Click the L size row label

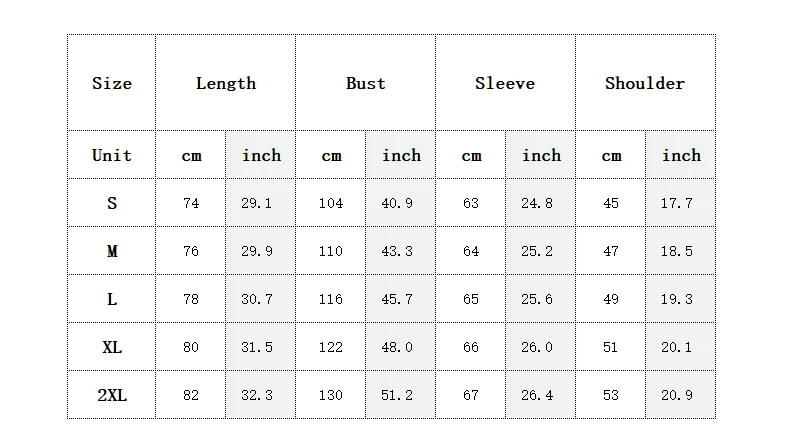click(x=112, y=299)
